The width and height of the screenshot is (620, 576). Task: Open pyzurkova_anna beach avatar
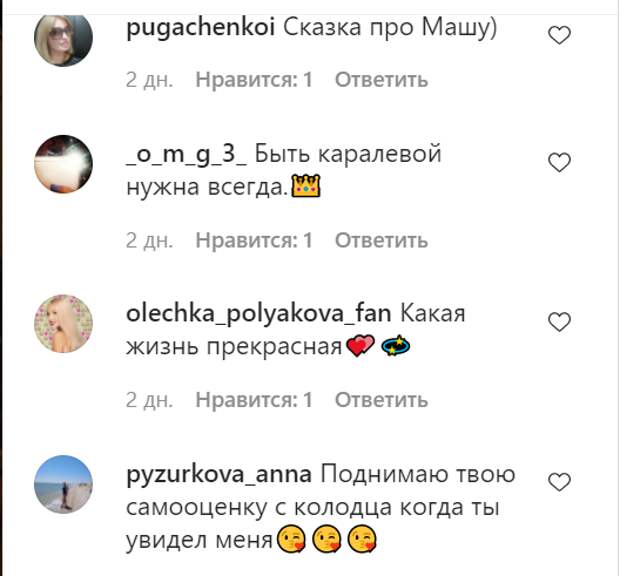coord(63,484)
